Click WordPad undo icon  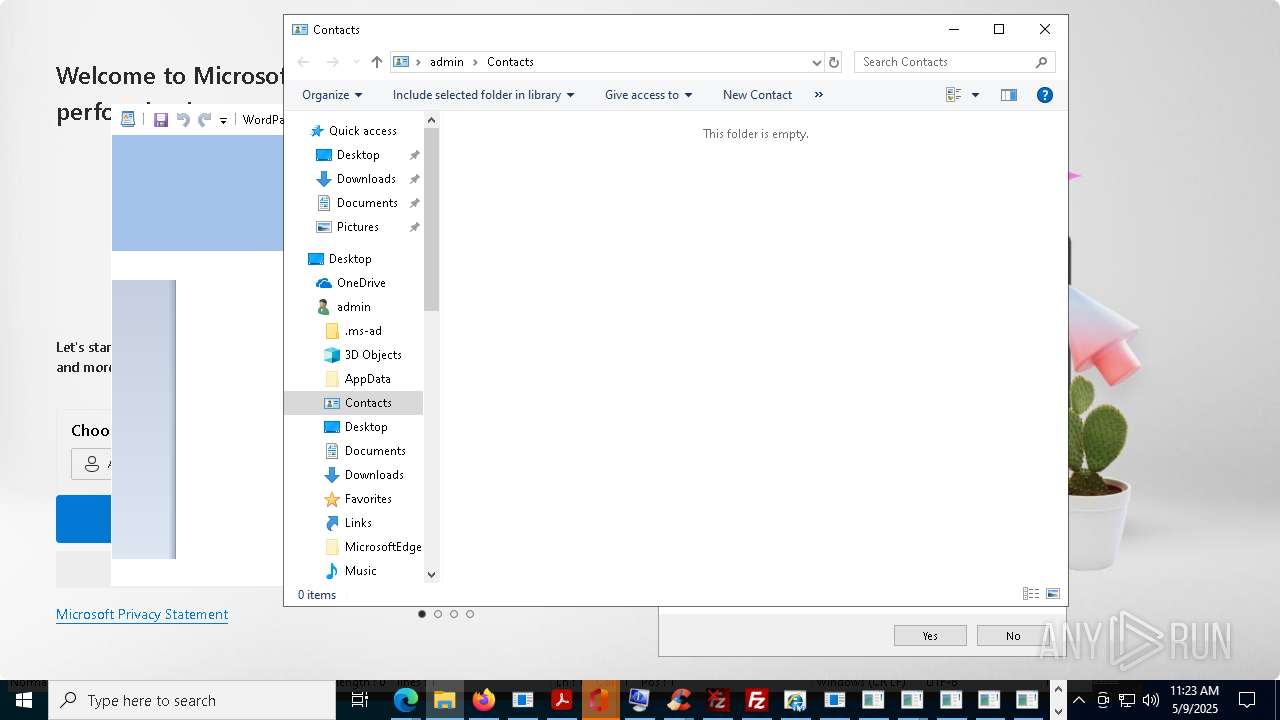[x=183, y=119]
